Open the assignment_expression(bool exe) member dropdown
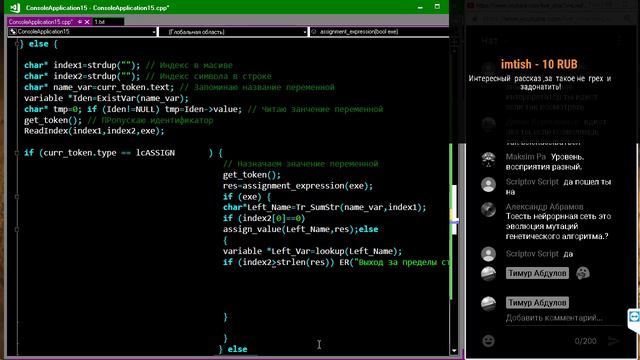 pos(380,31)
